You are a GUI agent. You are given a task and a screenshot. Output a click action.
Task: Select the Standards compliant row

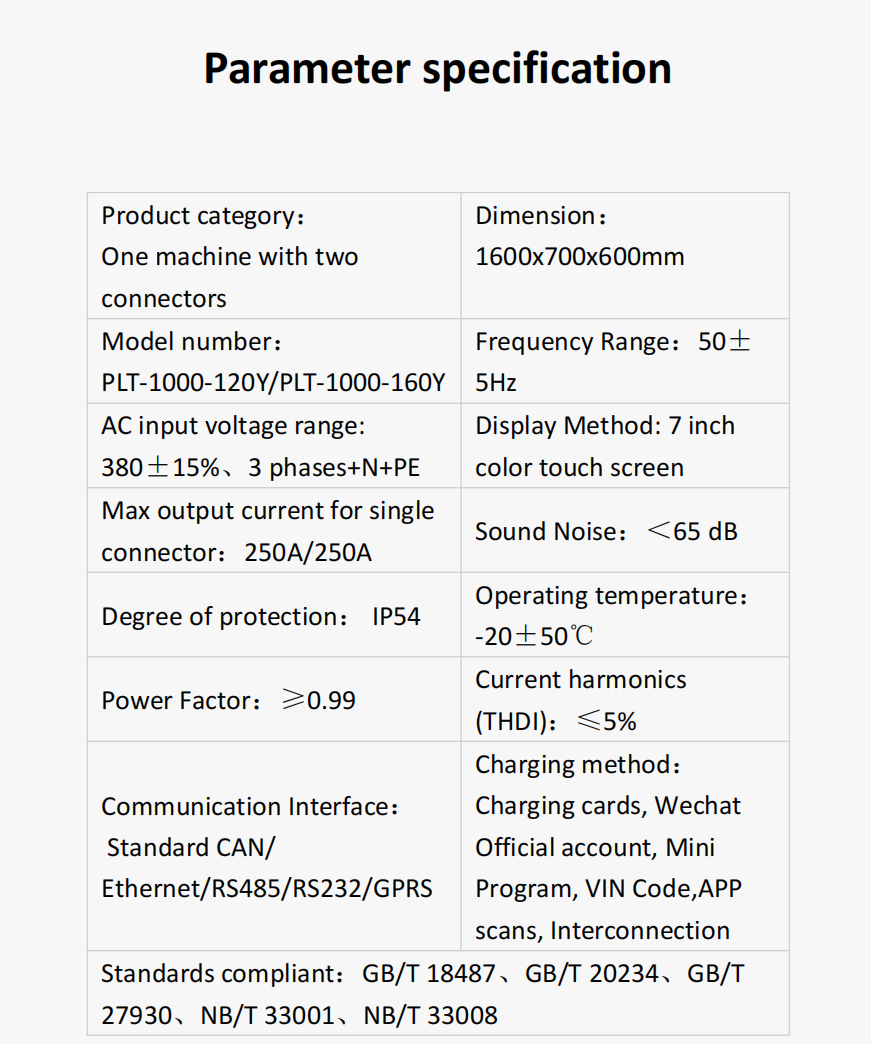coord(438,993)
